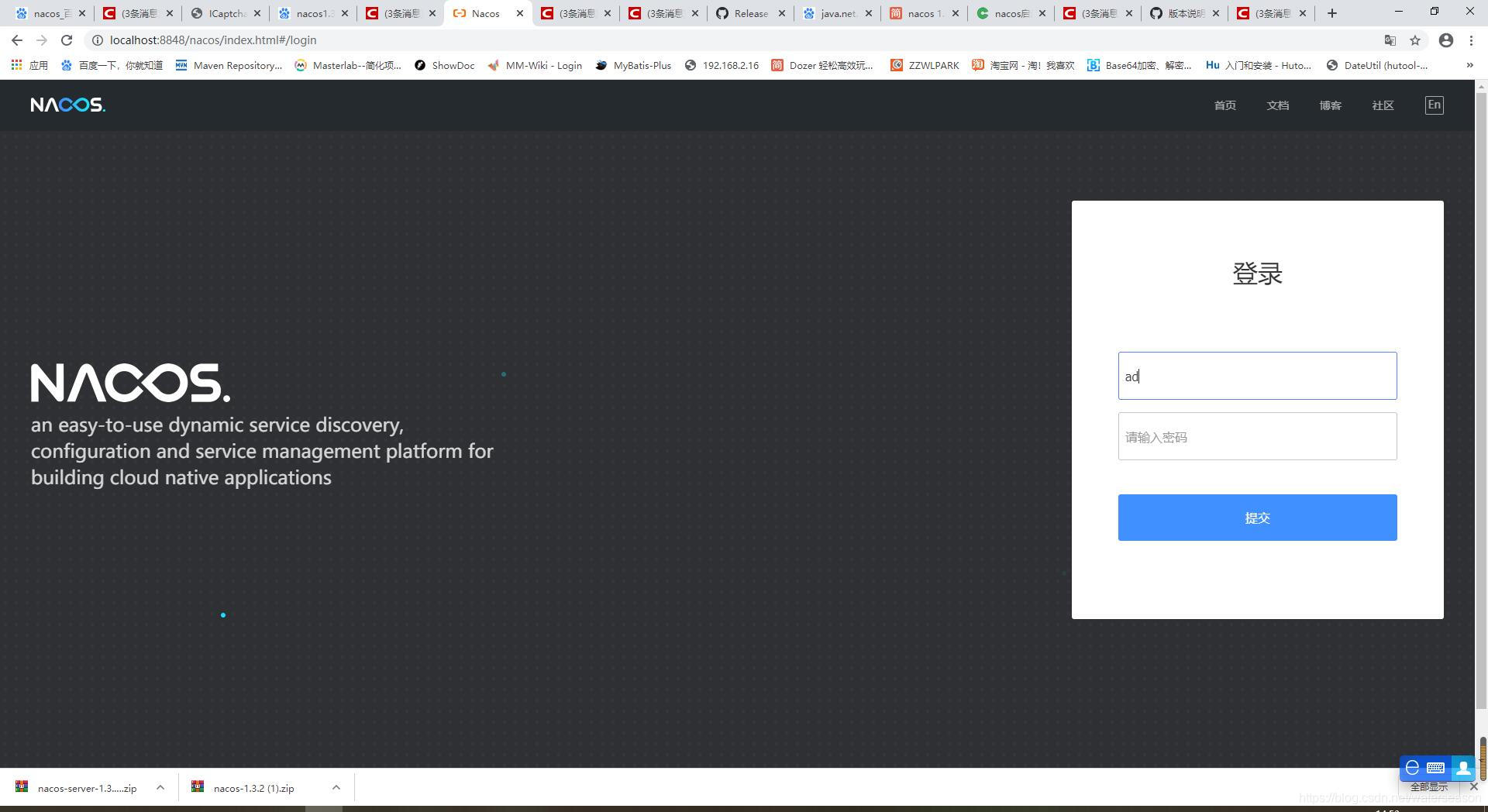Click the address bar URL
This screenshot has width=1488, height=812.
click(x=213, y=40)
